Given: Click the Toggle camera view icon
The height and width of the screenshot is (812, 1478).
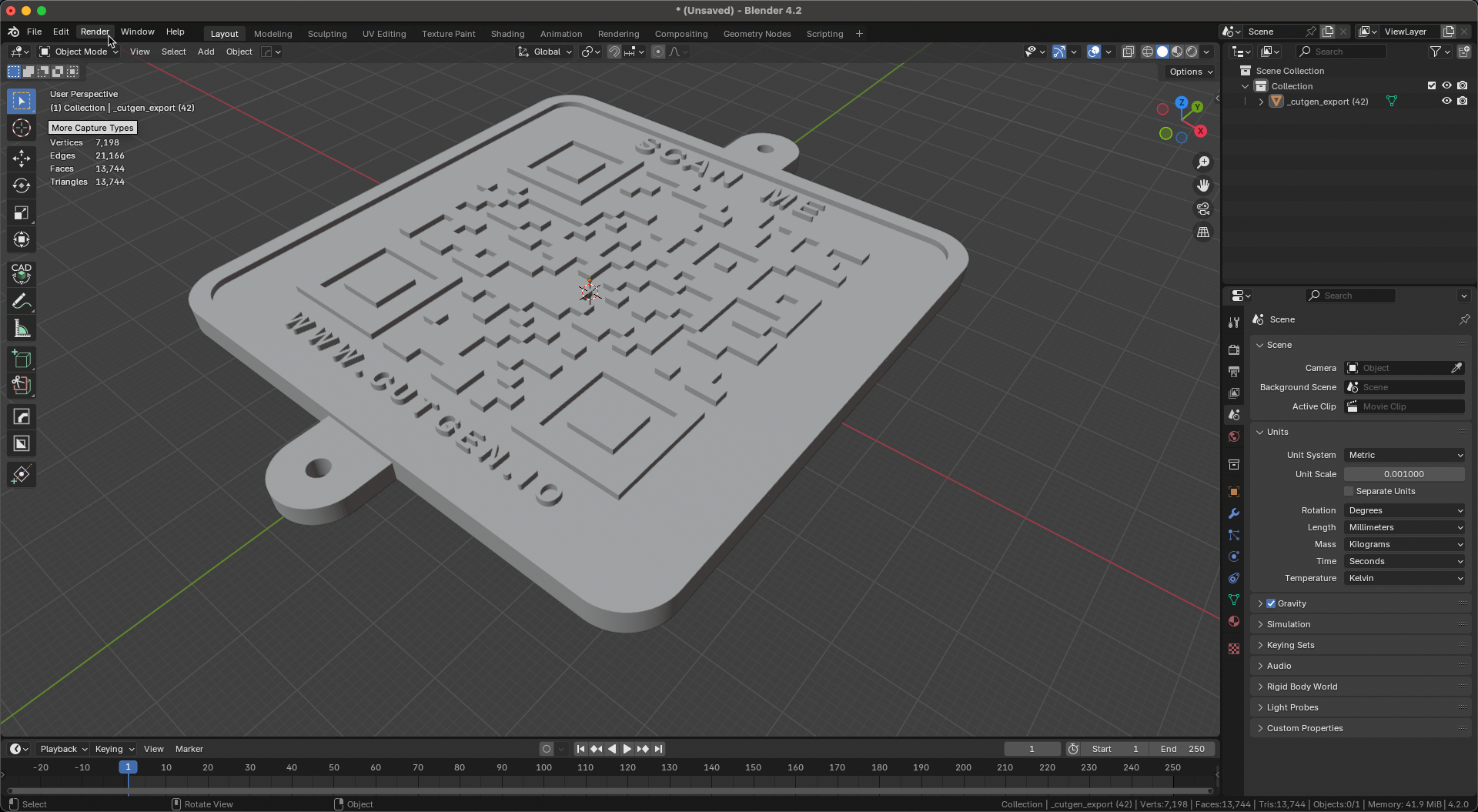Looking at the screenshot, I should (x=1202, y=209).
